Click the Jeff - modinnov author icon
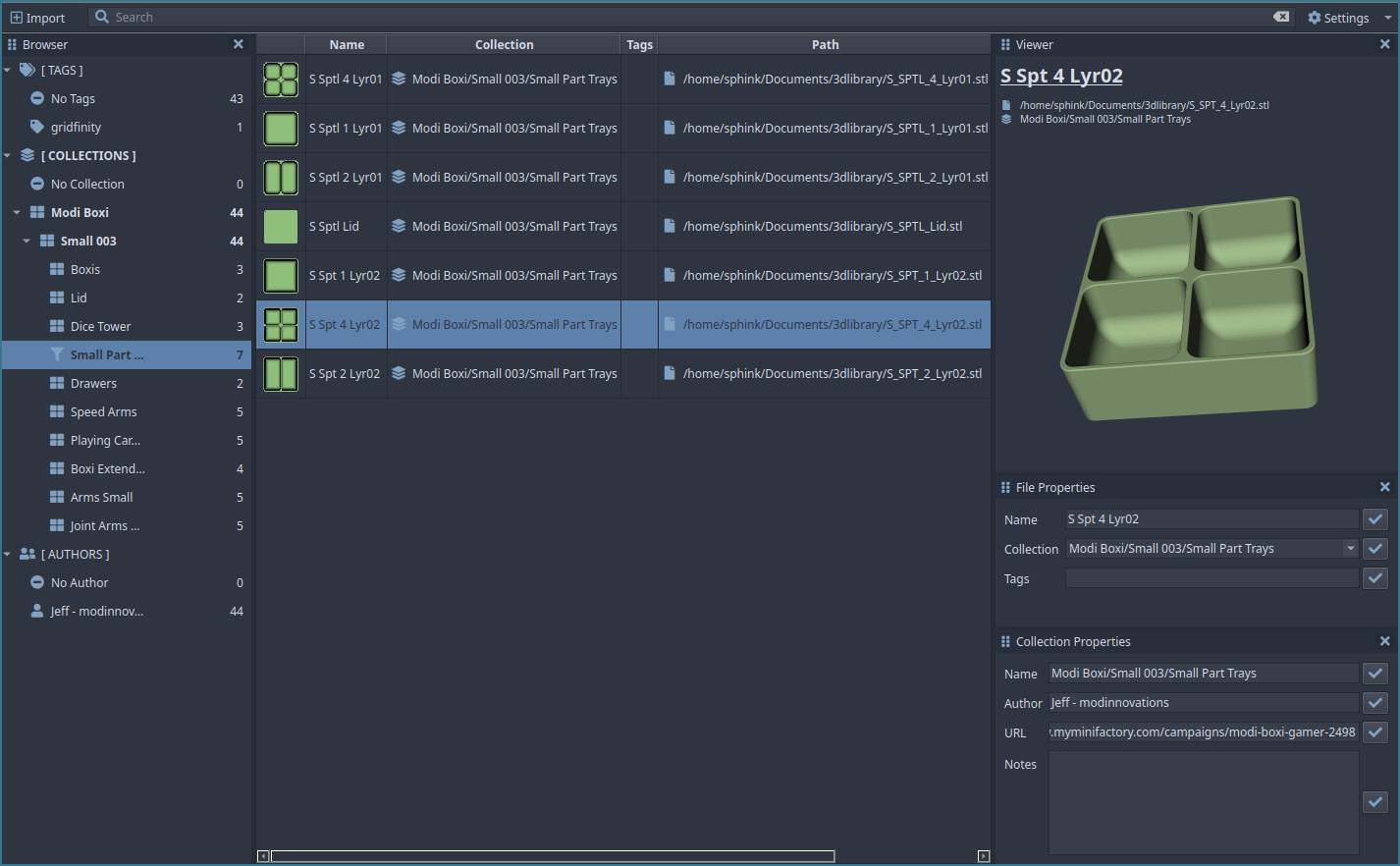This screenshot has width=1400, height=866. click(x=37, y=611)
